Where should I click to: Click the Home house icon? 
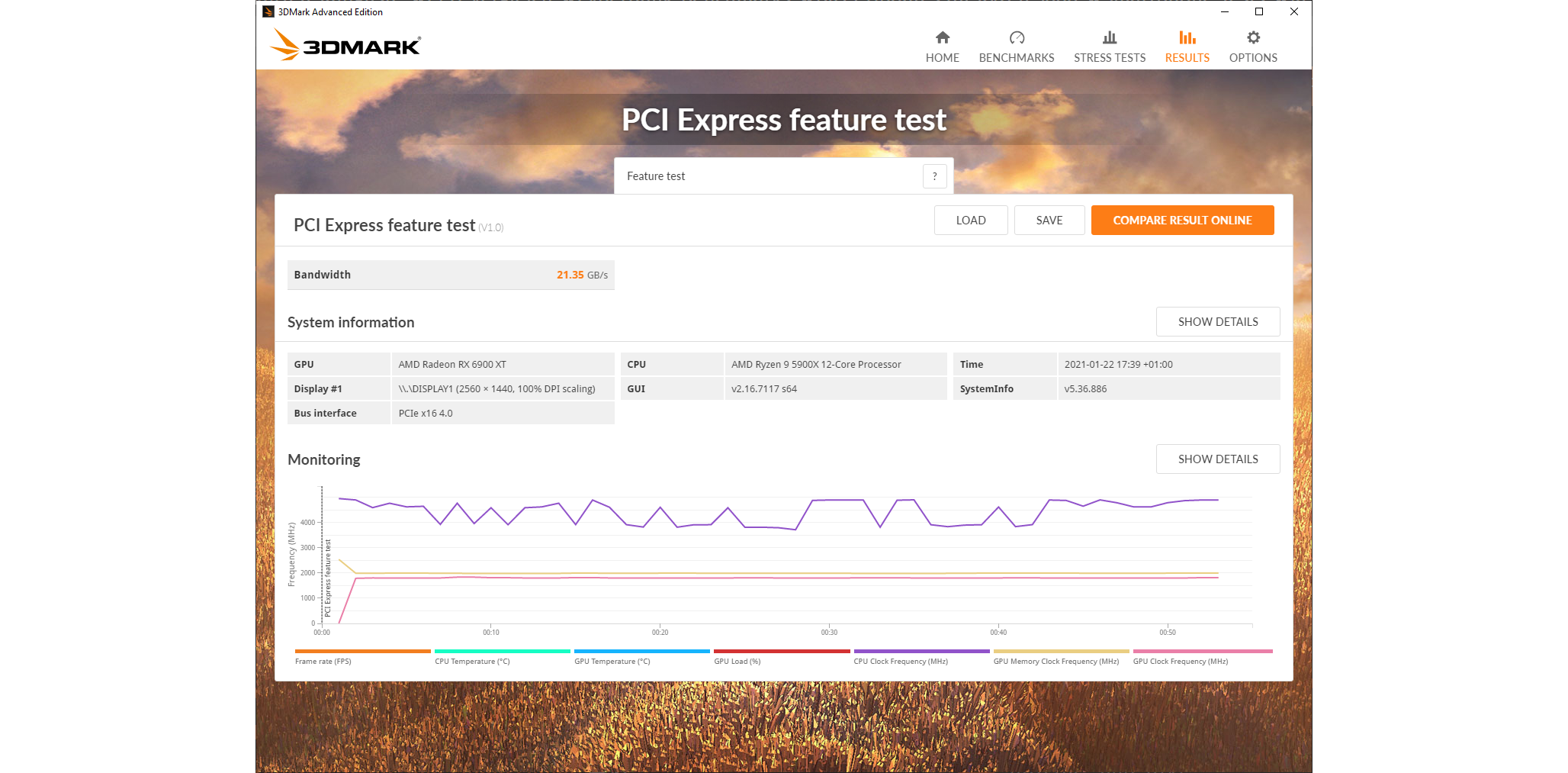tap(943, 37)
